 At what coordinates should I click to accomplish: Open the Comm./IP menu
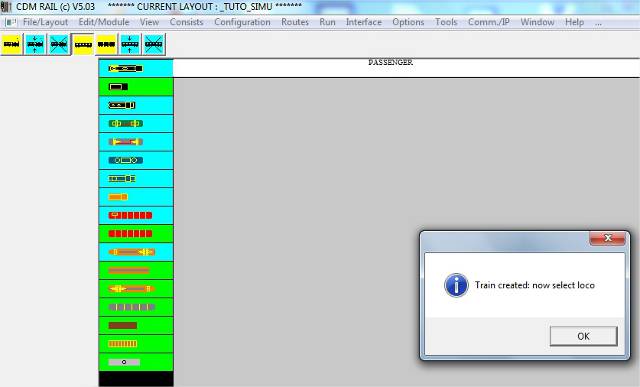[x=489, y=22]
